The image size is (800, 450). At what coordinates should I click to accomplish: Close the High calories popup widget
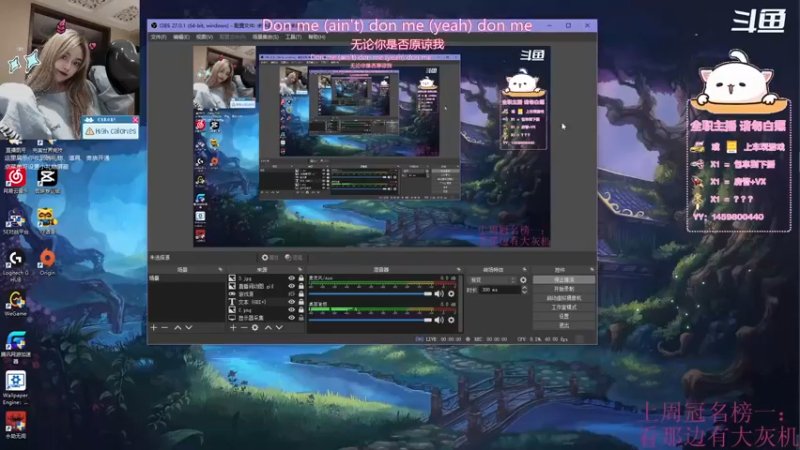tap(135, 119)
